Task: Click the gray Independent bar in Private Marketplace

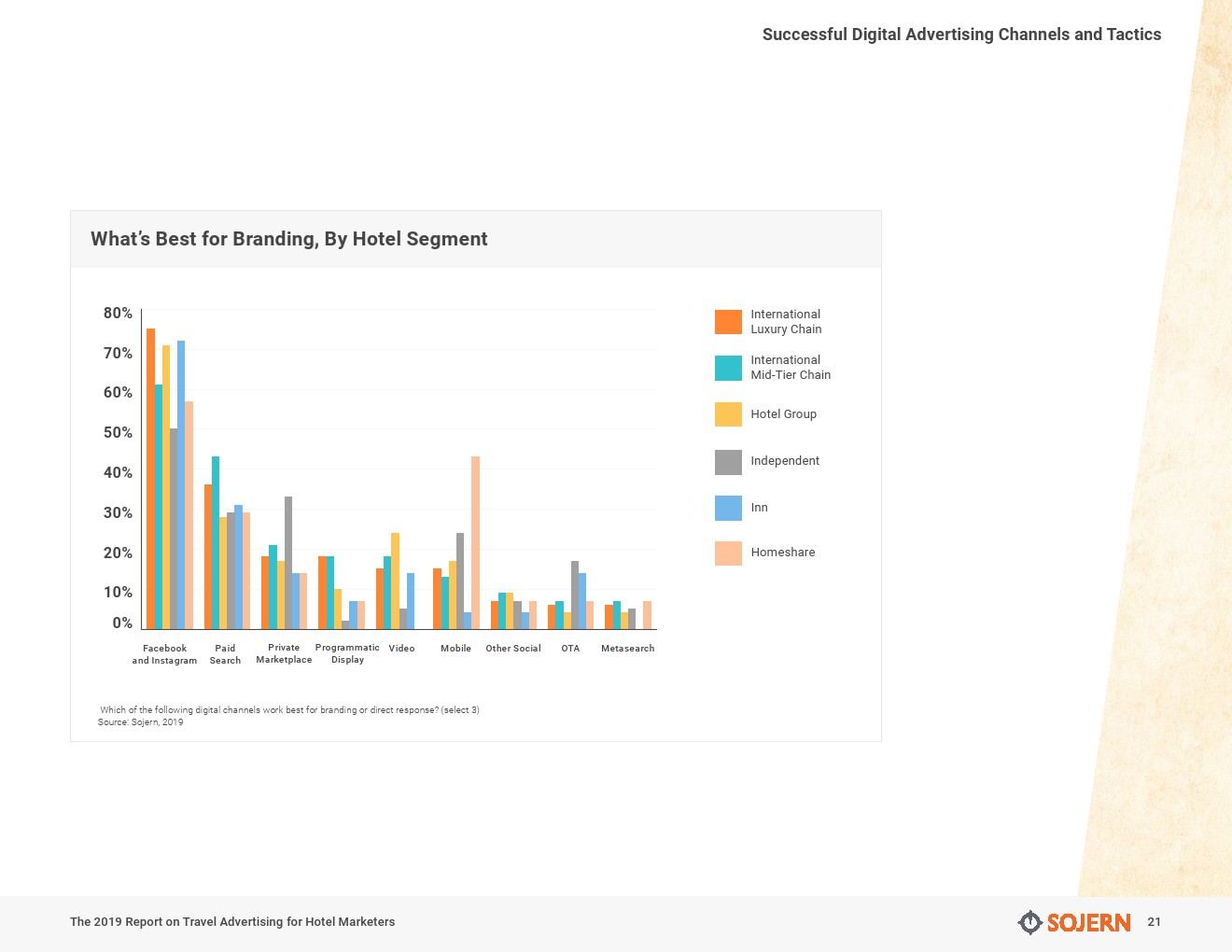Action: (x=288, y=563)
